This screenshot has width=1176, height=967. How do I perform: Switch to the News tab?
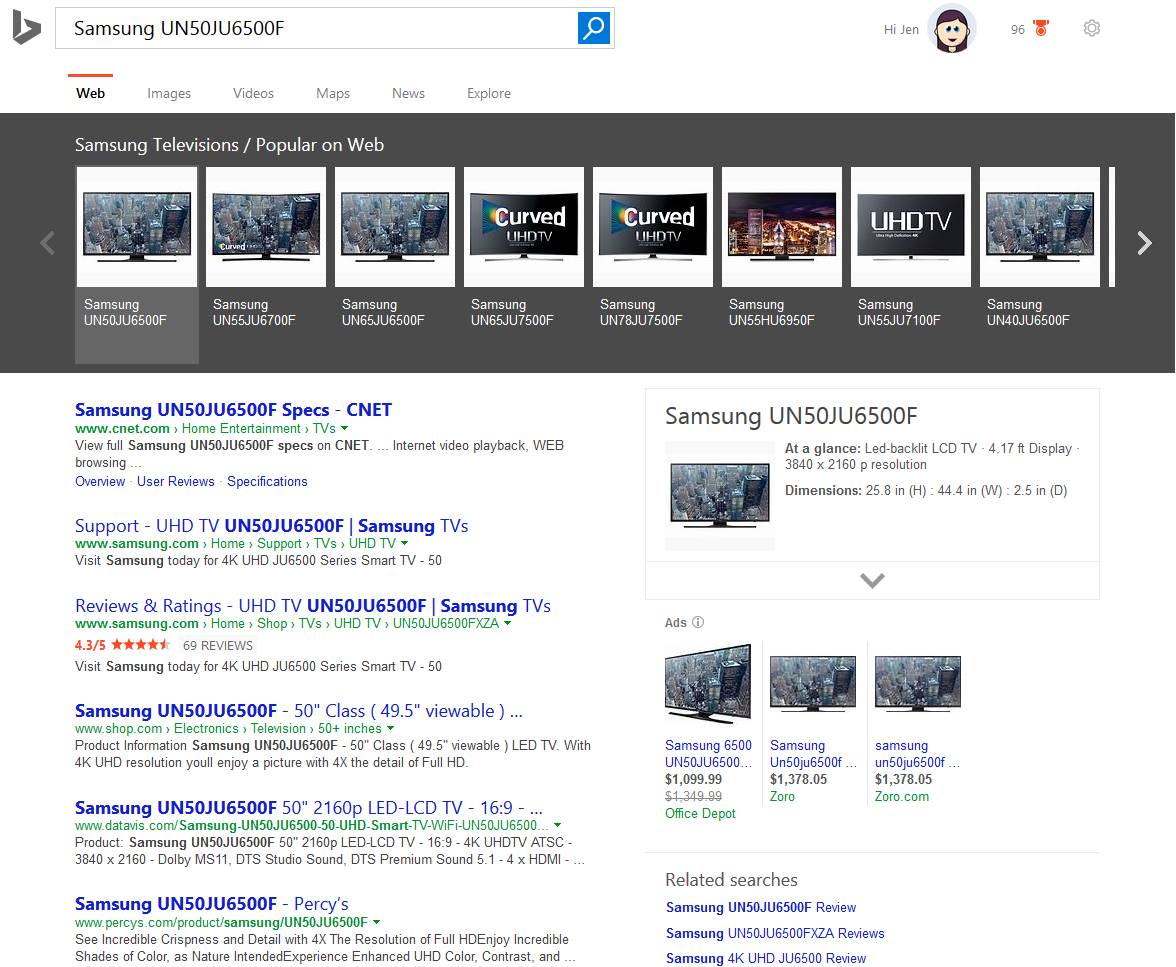(x=408, y=93)
